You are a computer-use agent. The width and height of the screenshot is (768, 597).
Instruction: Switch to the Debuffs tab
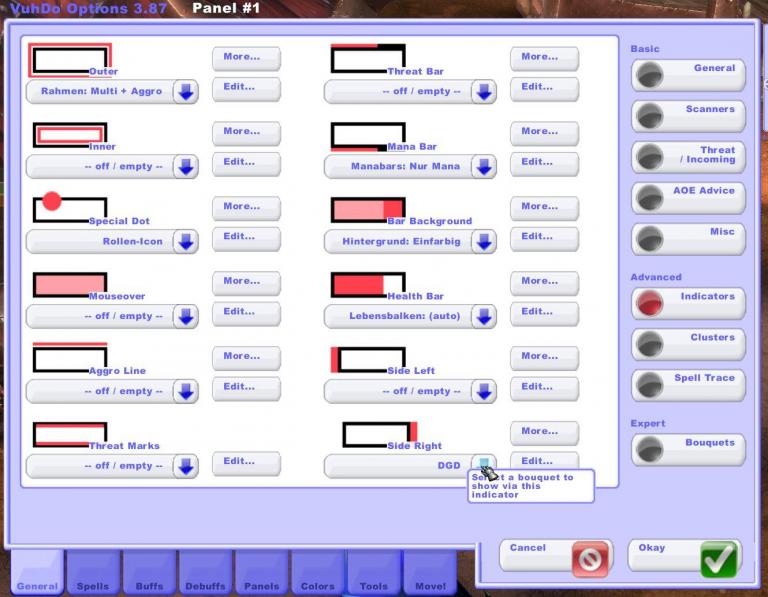pyautogui.click(x=205, y=573)
